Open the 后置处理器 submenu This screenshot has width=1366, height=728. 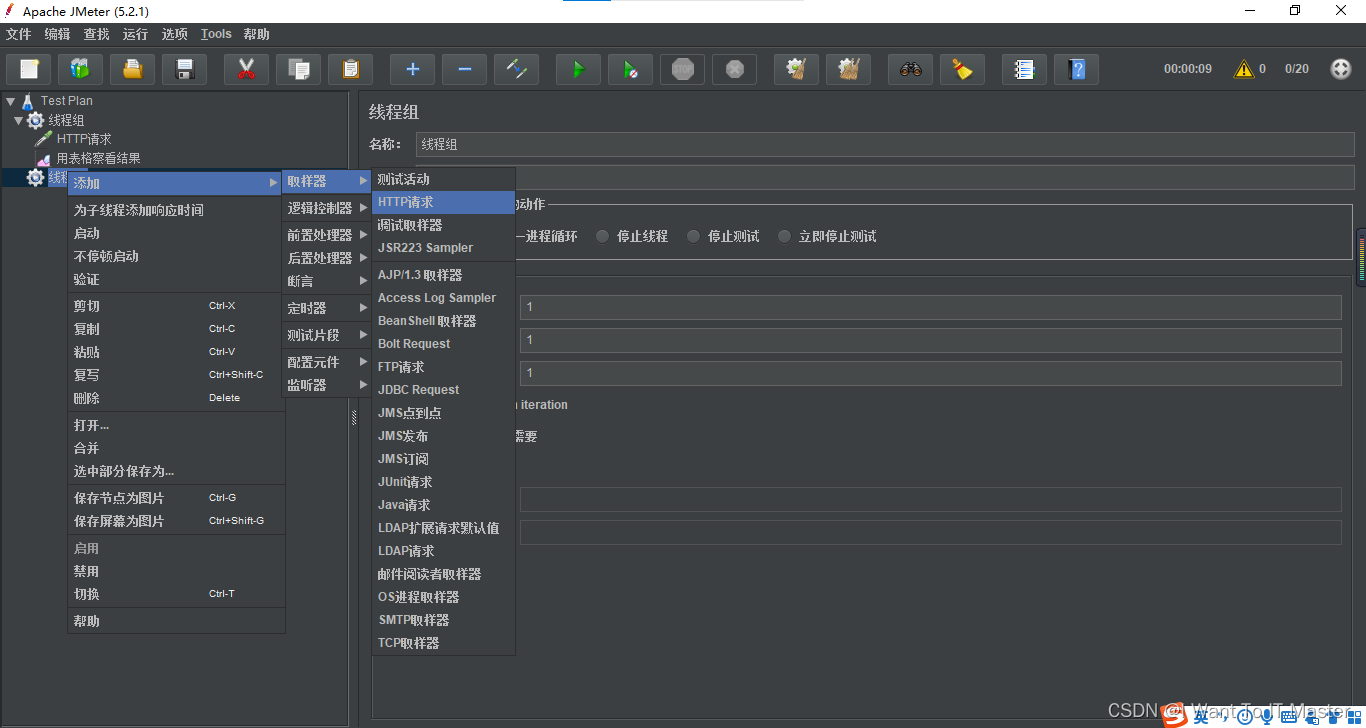coord(327,258)
